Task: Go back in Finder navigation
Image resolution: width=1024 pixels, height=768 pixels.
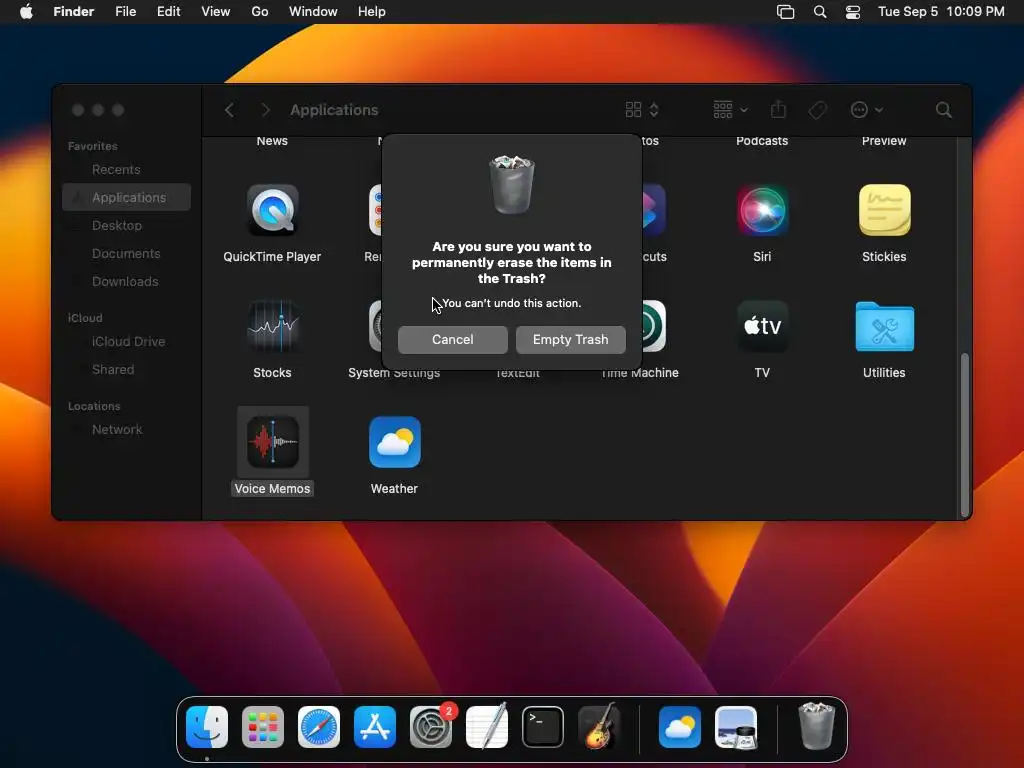Action: pos(229,110)
